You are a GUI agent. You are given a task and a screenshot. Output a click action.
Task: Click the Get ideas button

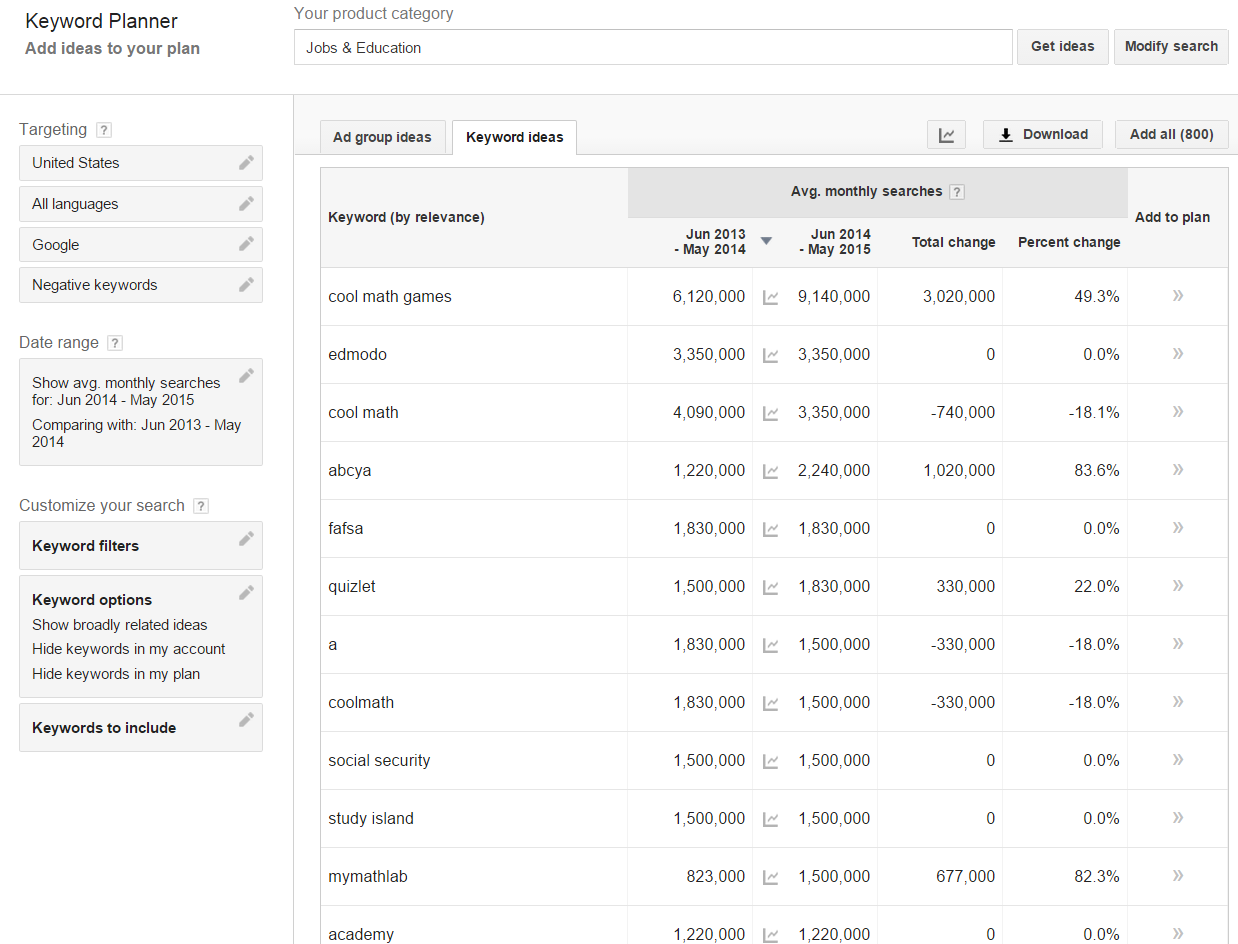[1063, 46]
